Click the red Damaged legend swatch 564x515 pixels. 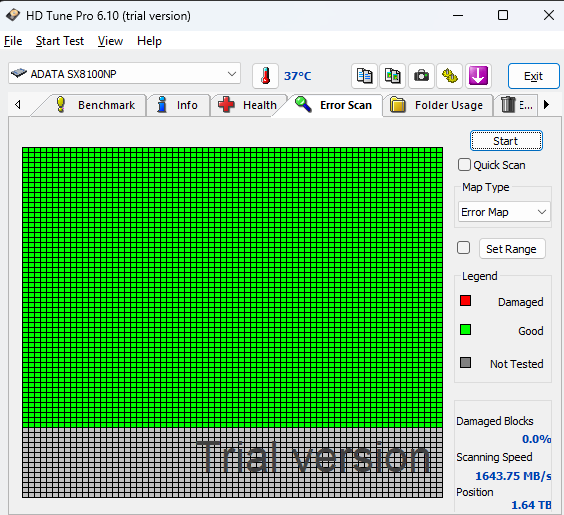(x=465, y=301)
